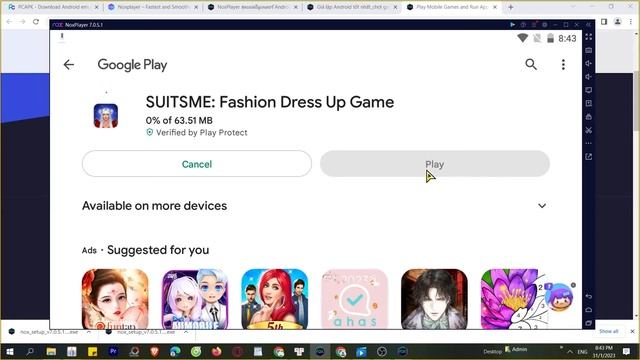Screen dimensions: 640x360
Task: Show more NoxPlayer sidebar tools ellipsis
Action: coord(589,143)
